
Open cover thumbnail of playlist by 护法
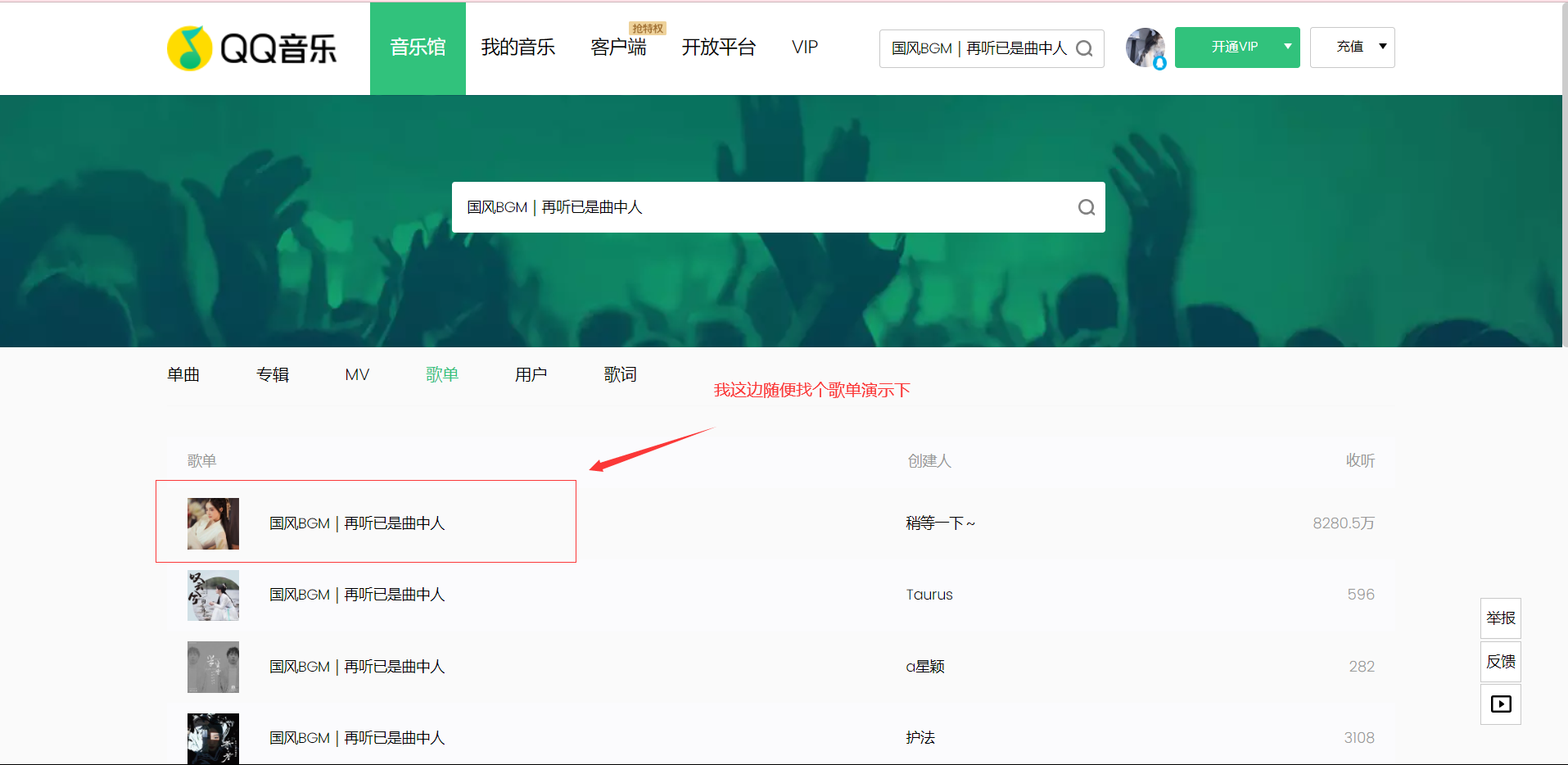(213, 739)
